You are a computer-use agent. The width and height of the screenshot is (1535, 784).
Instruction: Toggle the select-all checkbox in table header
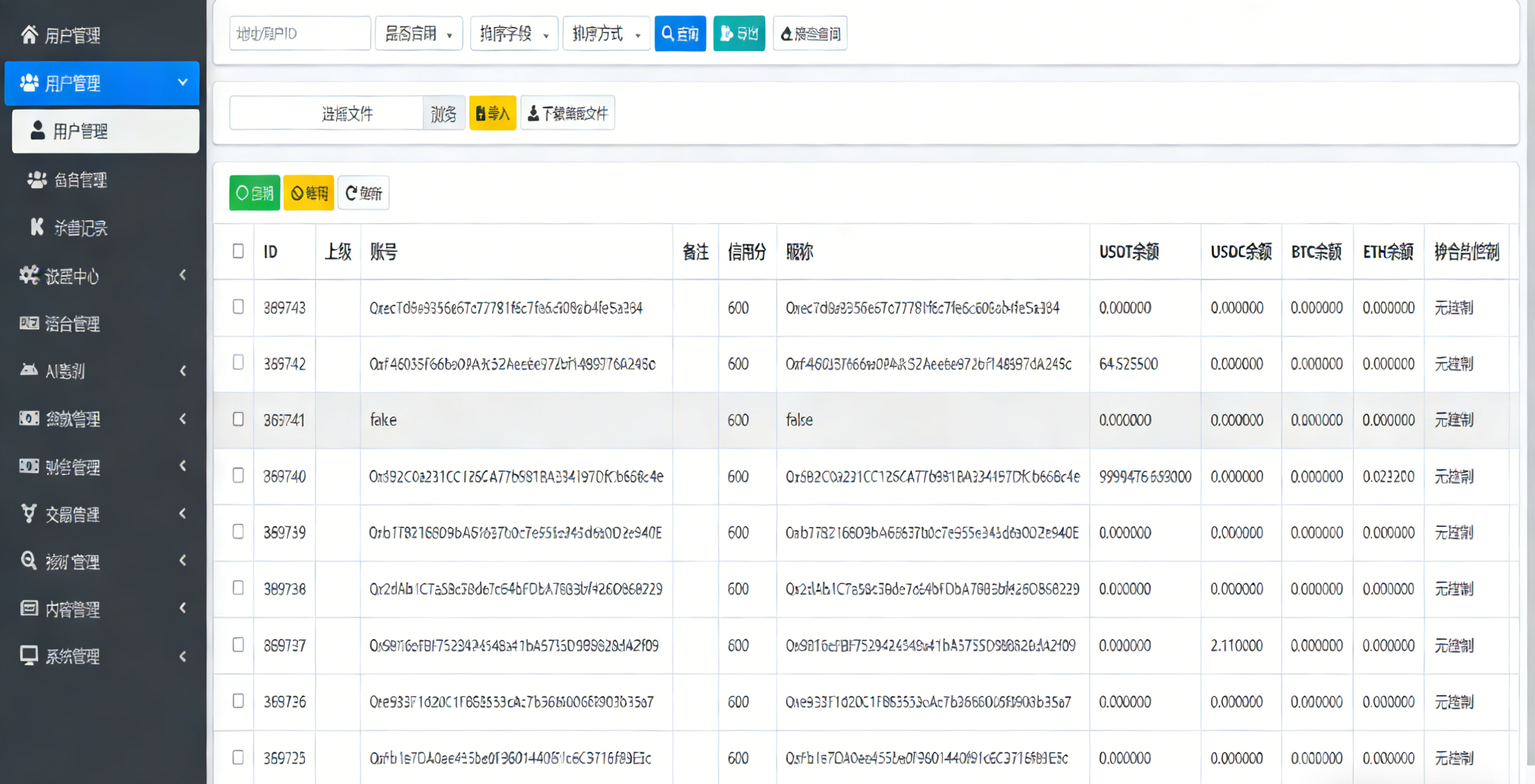(238, 251)
